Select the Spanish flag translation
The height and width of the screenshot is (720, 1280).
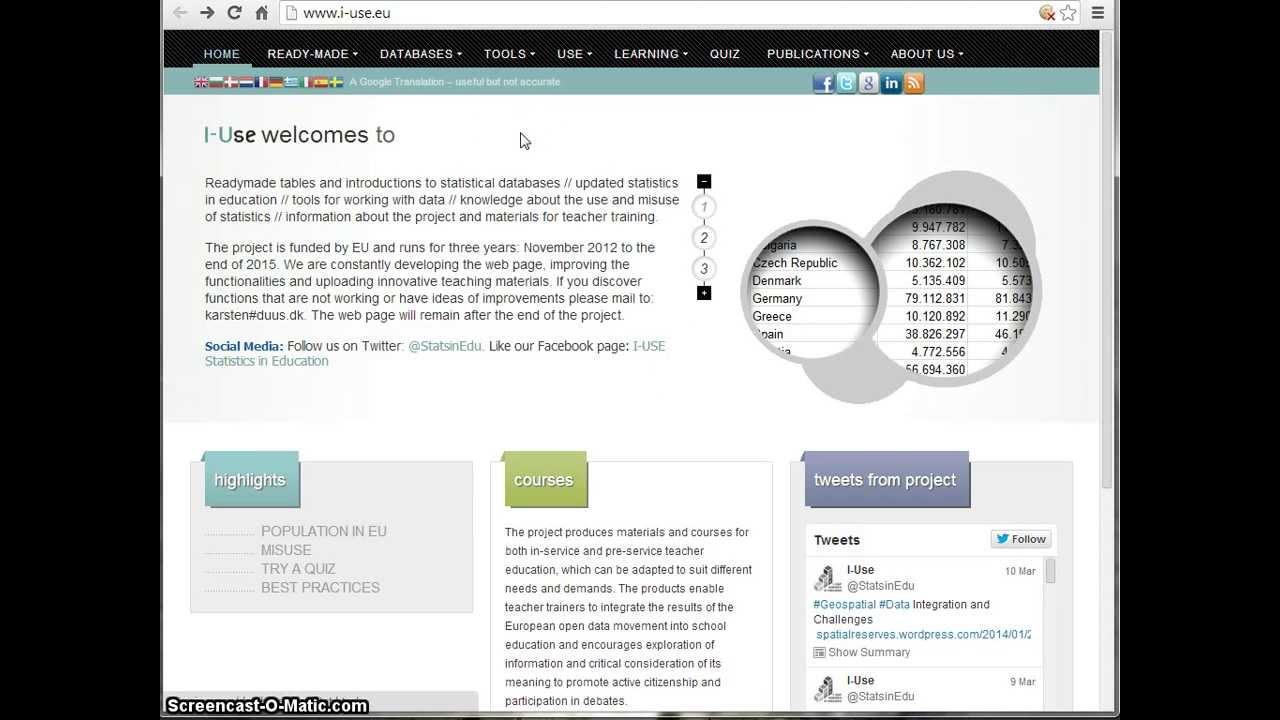[321, 82]
